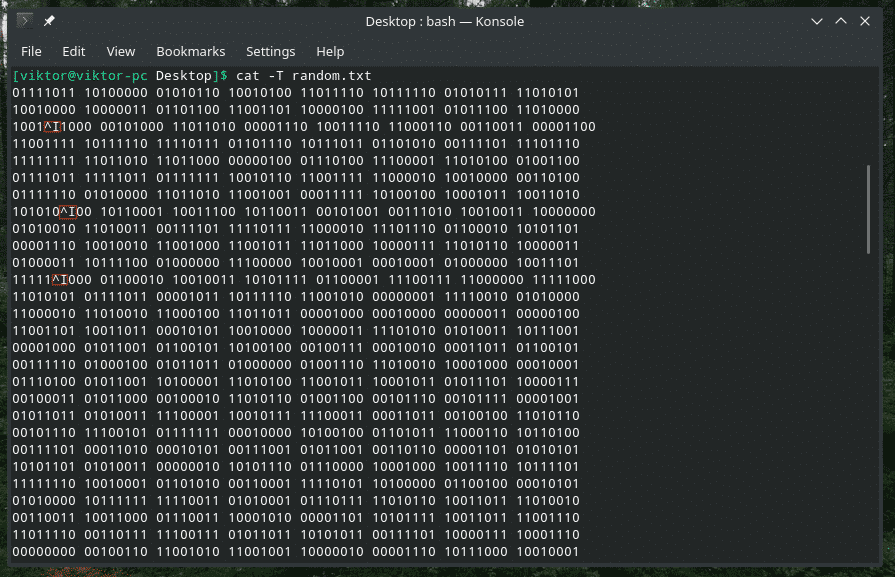Image resolution: width=895 pixels, height=577 pixels.
Task: Click the window title 'Desktop : bash — Konsole'
Action: point(444,21)
